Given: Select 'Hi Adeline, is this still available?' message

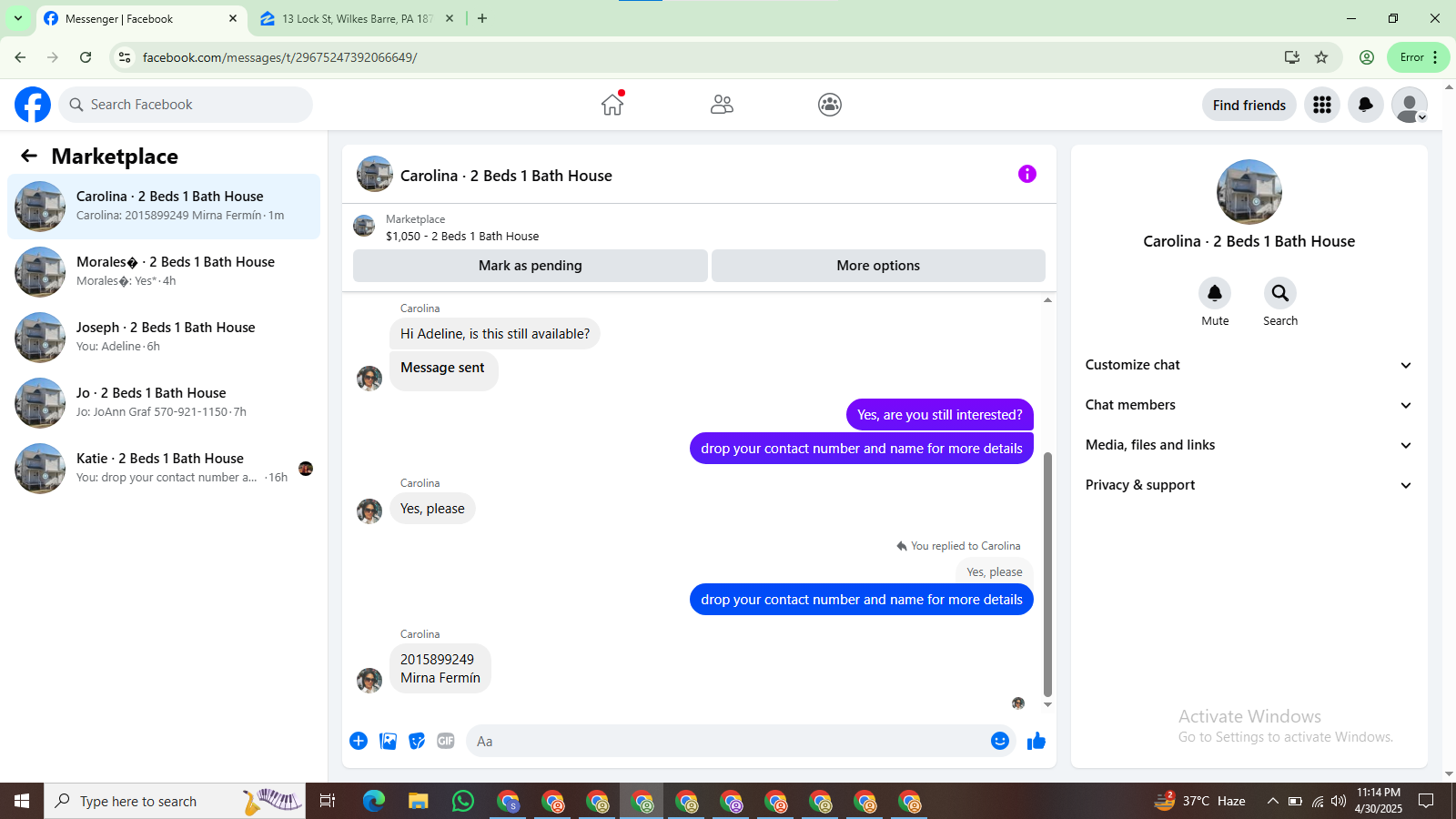Looking at the screenshot, I should [495, 334].
